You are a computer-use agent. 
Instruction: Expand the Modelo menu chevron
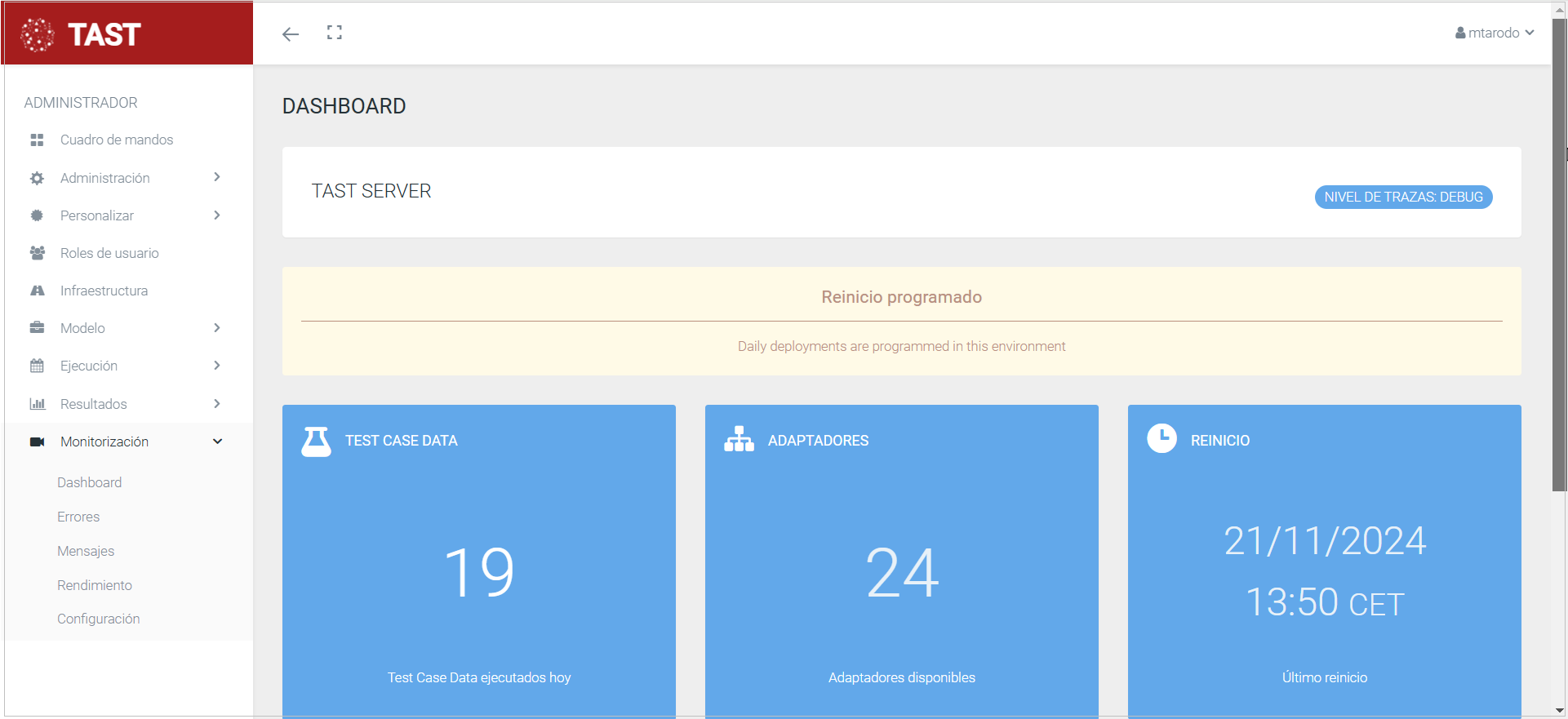217,327
